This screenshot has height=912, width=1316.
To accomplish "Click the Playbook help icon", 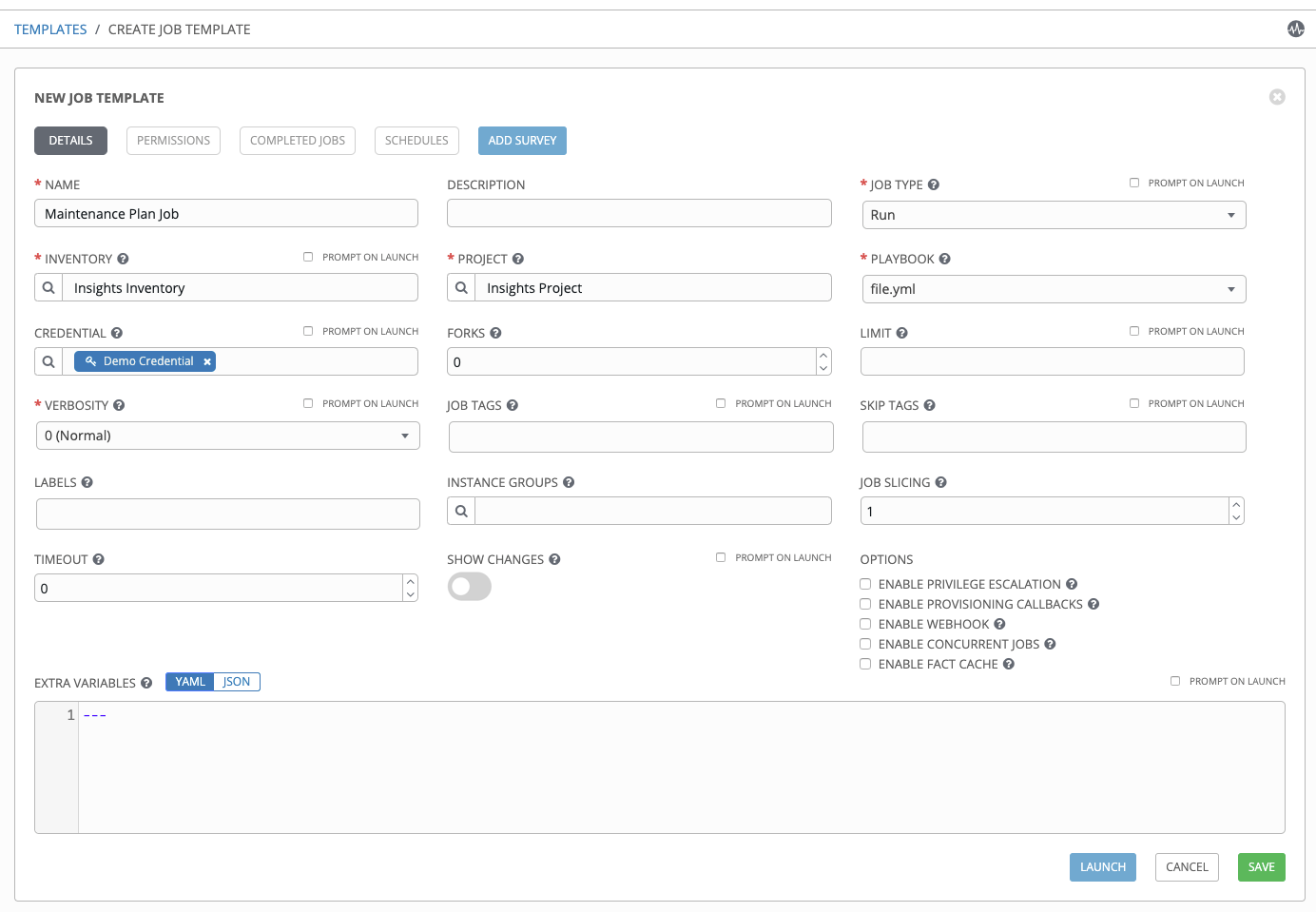I will click(x=945, y=259).
